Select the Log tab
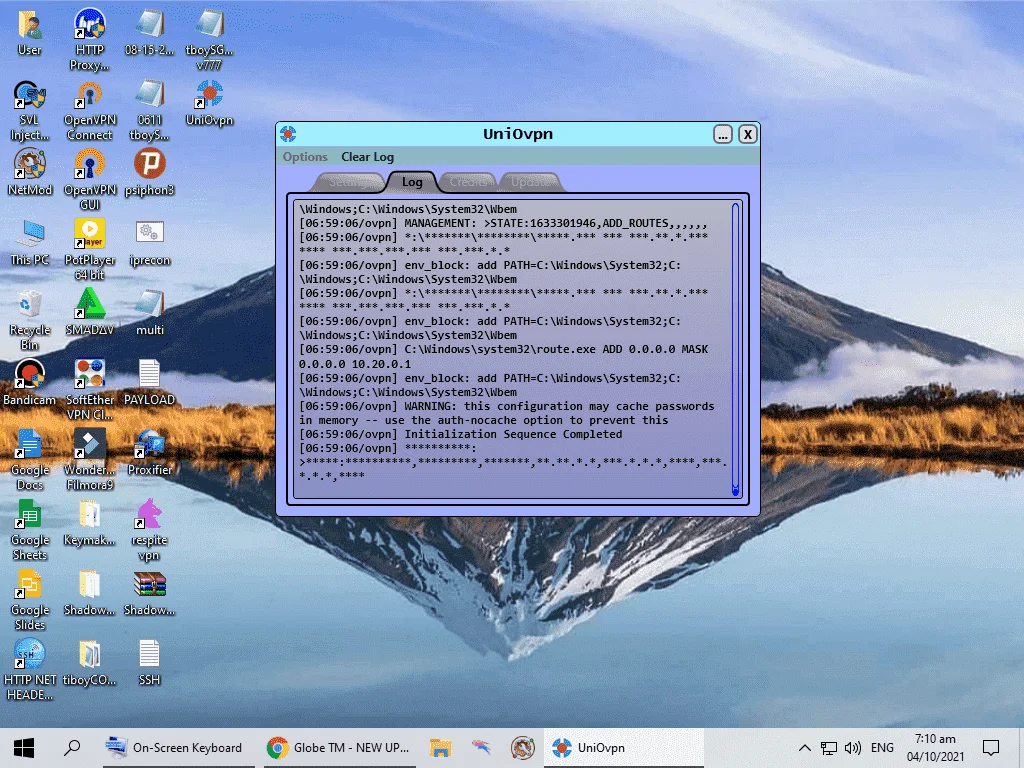The image size is (1024, 768). click(411, 182)
